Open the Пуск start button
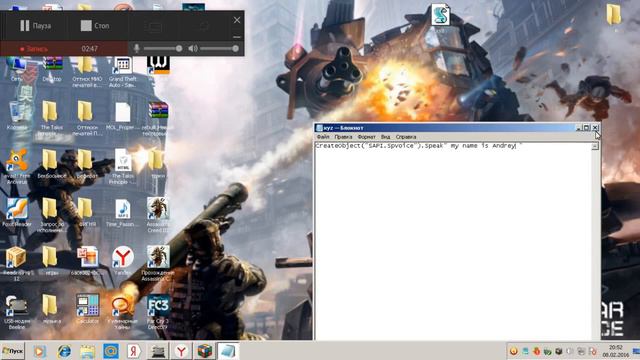640x360 pixels. pos(13,351)
